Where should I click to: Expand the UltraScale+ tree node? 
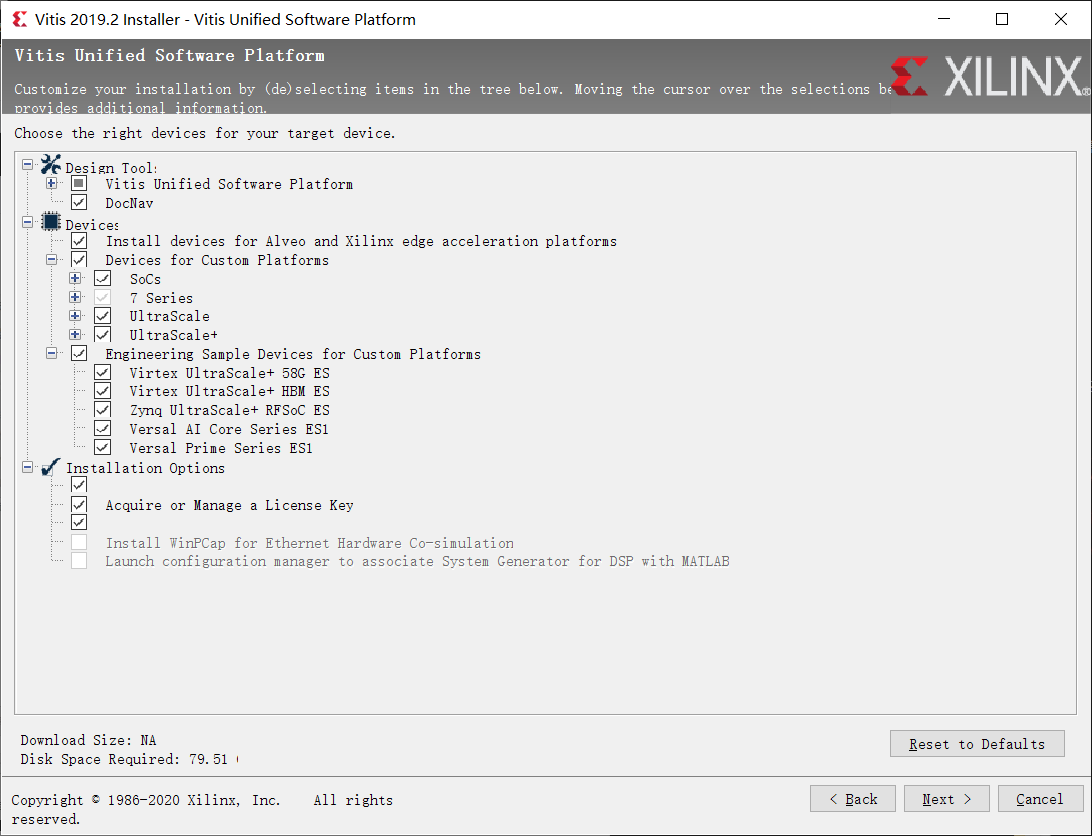point(75,334)
